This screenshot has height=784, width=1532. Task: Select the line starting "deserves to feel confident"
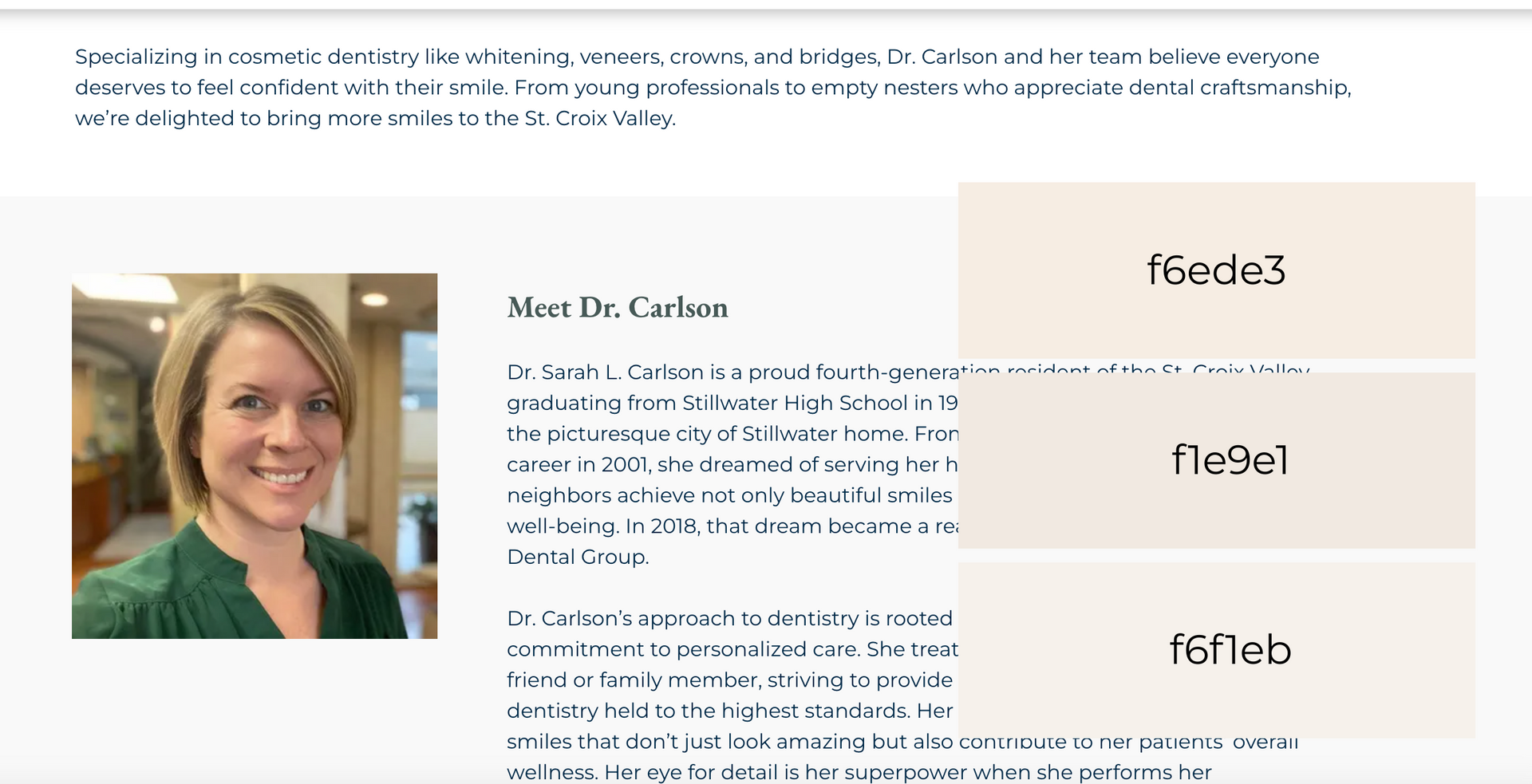(x=713, y=88)
